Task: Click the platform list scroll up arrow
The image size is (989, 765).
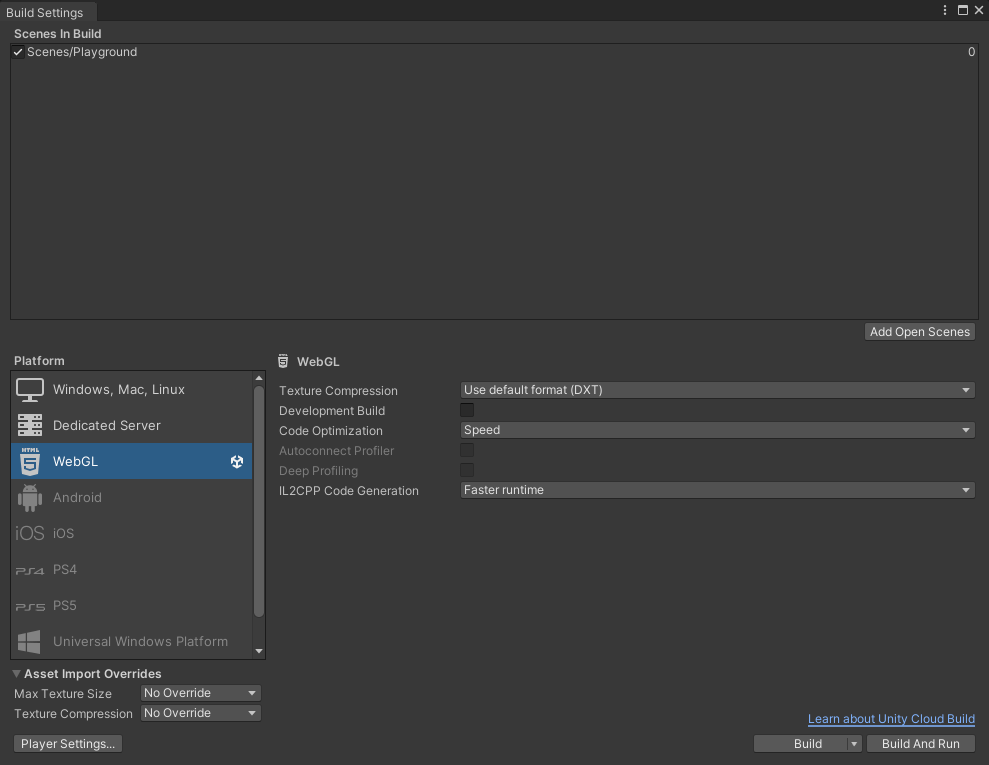Action: pyautogui.click(x=259, y=378)
